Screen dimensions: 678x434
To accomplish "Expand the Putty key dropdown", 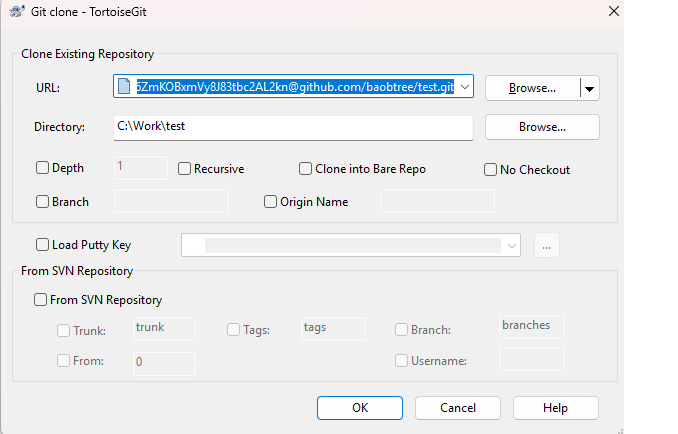I will click(512, 246).
